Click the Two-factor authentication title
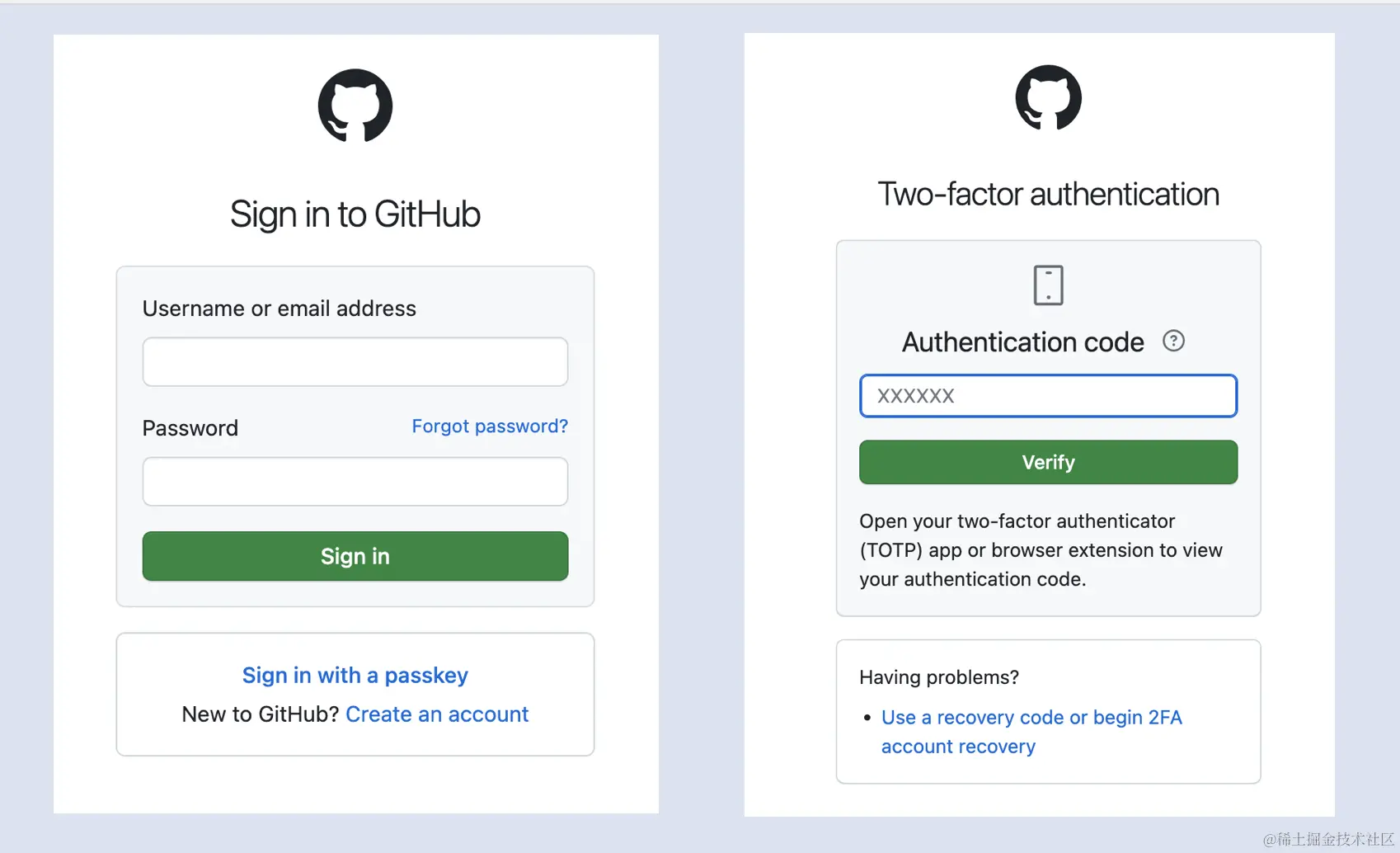The image size is (1400, 853). click(1048, 195)
